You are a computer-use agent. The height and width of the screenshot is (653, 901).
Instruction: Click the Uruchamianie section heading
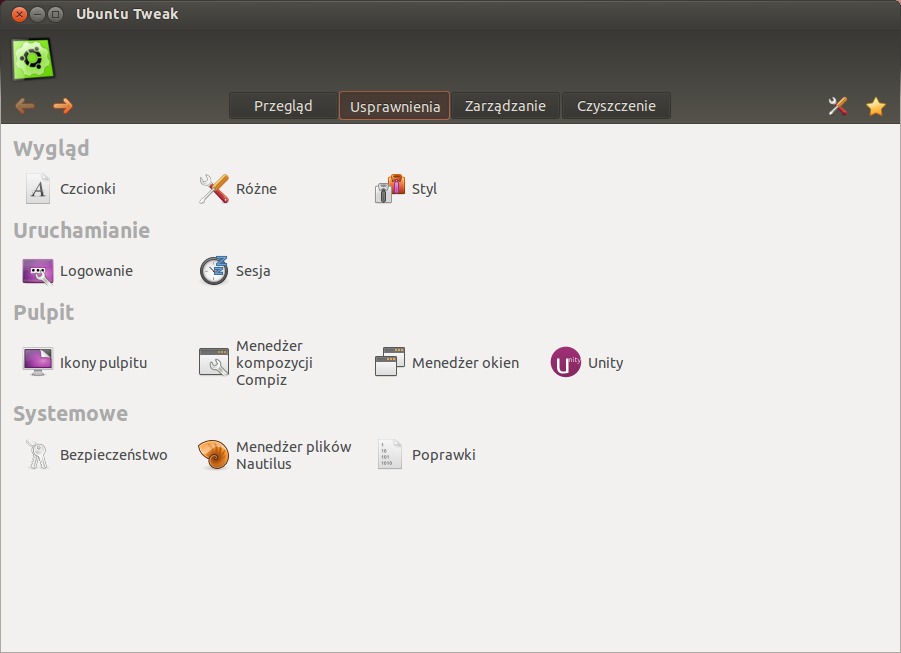pos(82,230)
